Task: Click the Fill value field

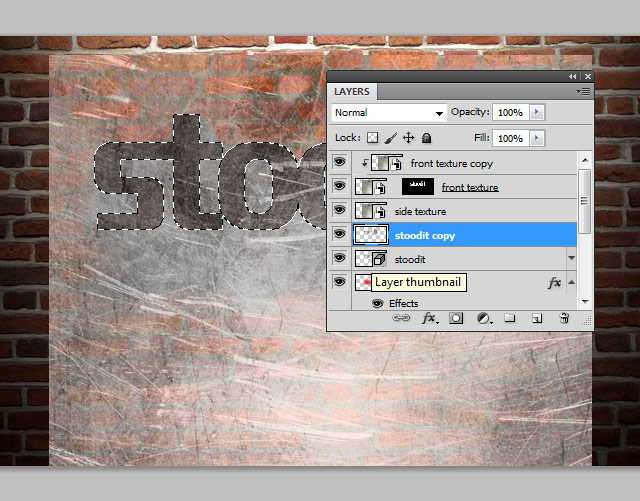Action: tap(511, 138)
